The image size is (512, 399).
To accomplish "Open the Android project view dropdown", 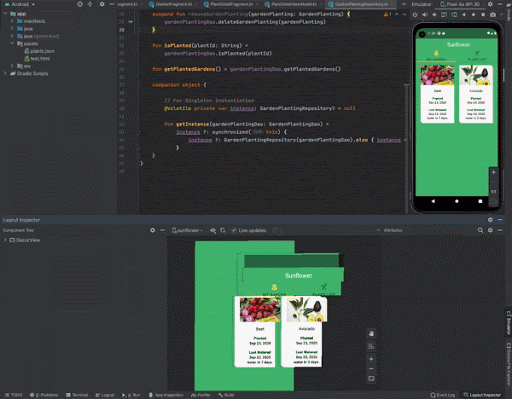I will (20, 4).
